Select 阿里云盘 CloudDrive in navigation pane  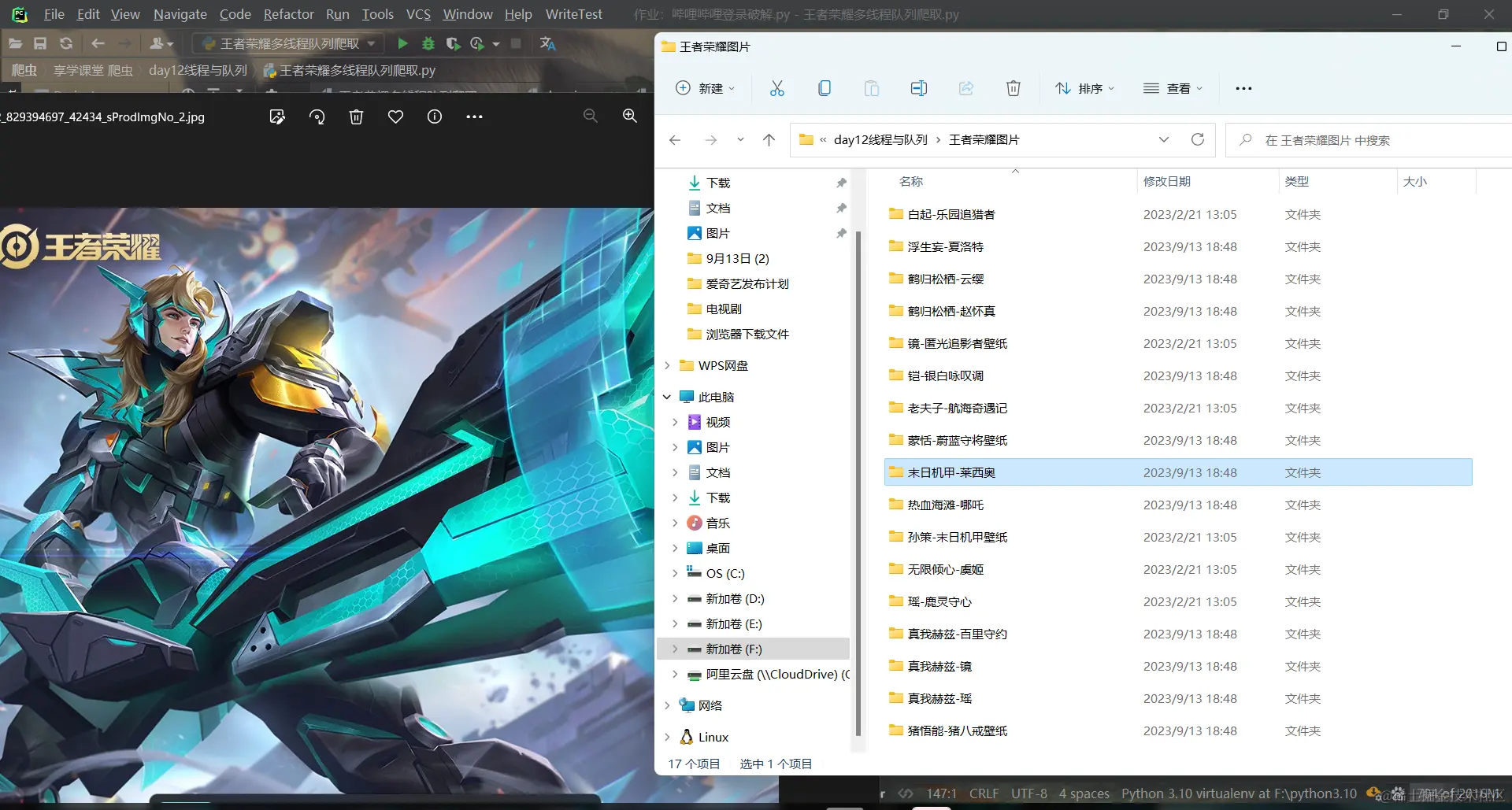(768, 674)
